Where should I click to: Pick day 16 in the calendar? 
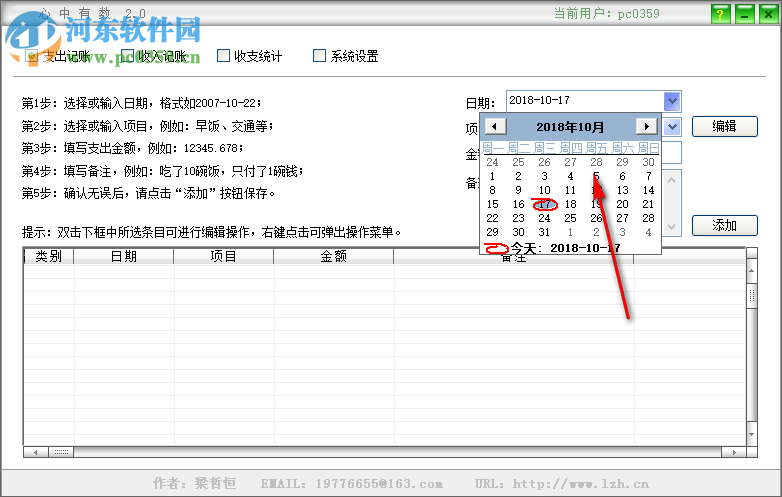[518, 204]
